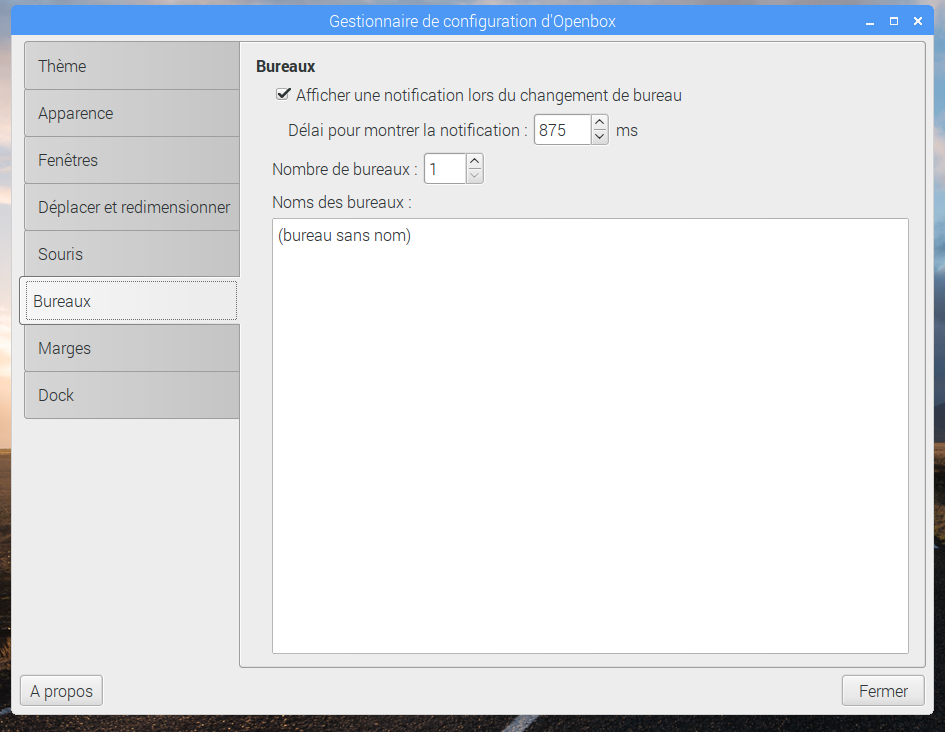Switch to the Dock tab
The image size is (945, 732).
pyautogui.click(x=132, y=395)
